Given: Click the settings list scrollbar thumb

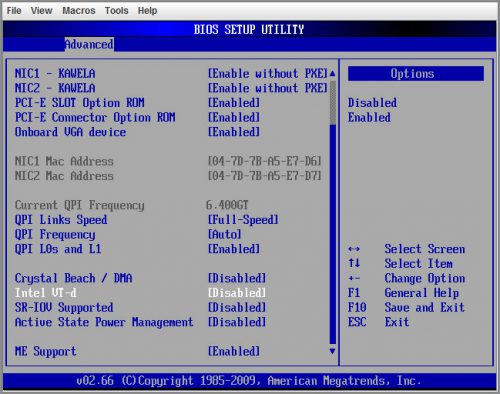Looking at the screenshot, I should pyautogui.click(x=333, y=103).
